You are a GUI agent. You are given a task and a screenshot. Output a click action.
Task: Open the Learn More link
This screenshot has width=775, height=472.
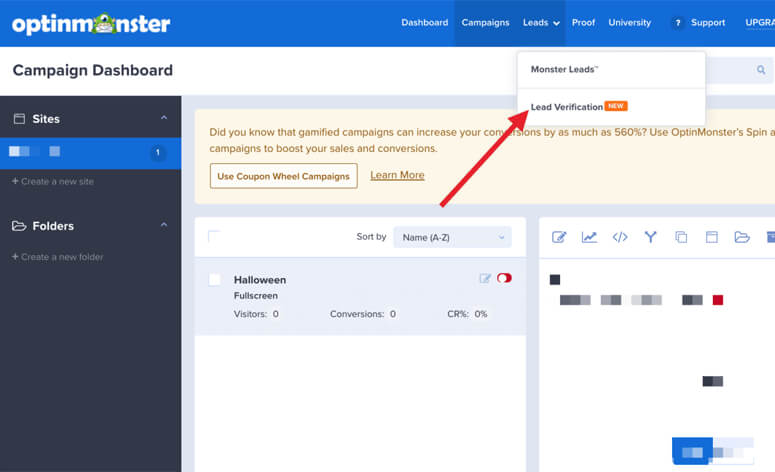397,175
